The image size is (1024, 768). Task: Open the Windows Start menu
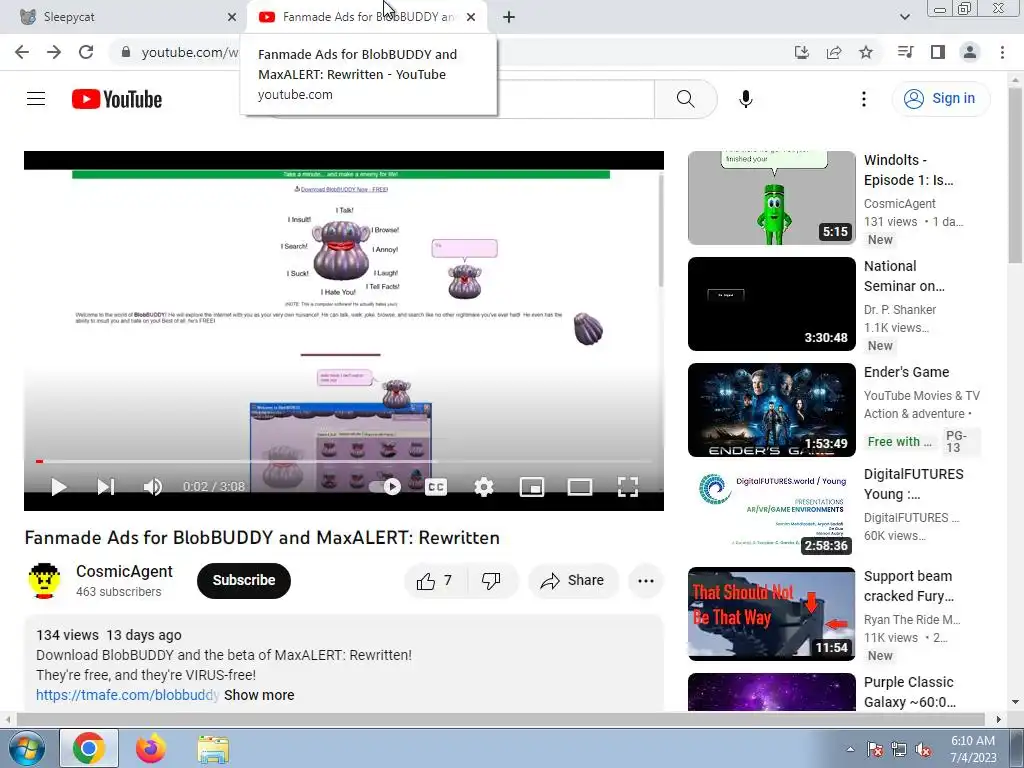click(25, 748)
